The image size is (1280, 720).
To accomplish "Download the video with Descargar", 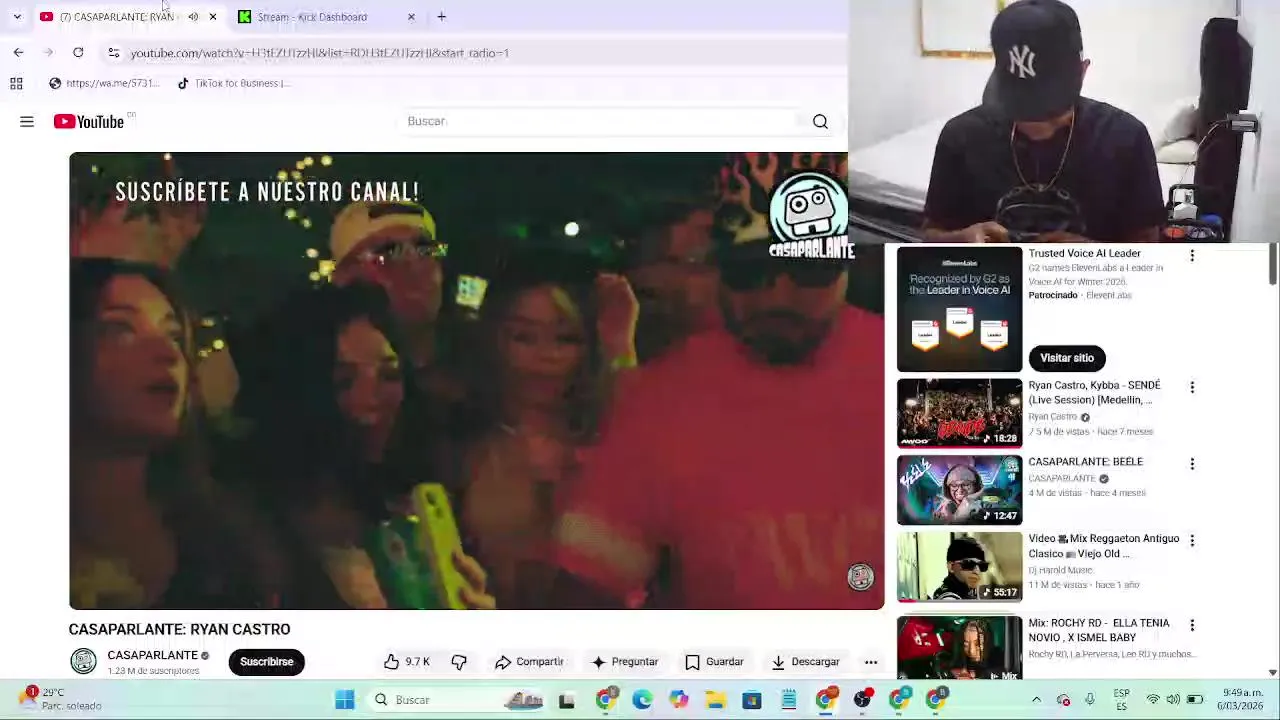I will pyautogui.click(x=805, y=662).
